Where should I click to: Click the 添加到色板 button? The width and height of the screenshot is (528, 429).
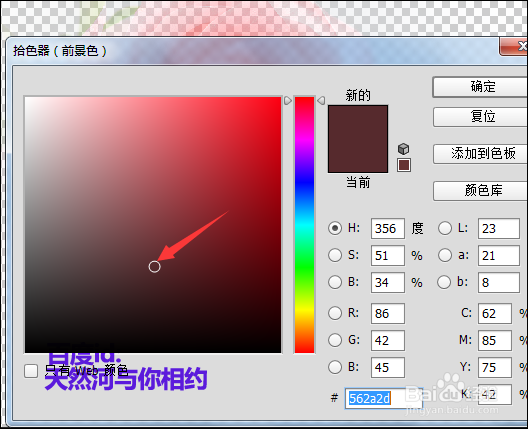[x=481, y=154]
